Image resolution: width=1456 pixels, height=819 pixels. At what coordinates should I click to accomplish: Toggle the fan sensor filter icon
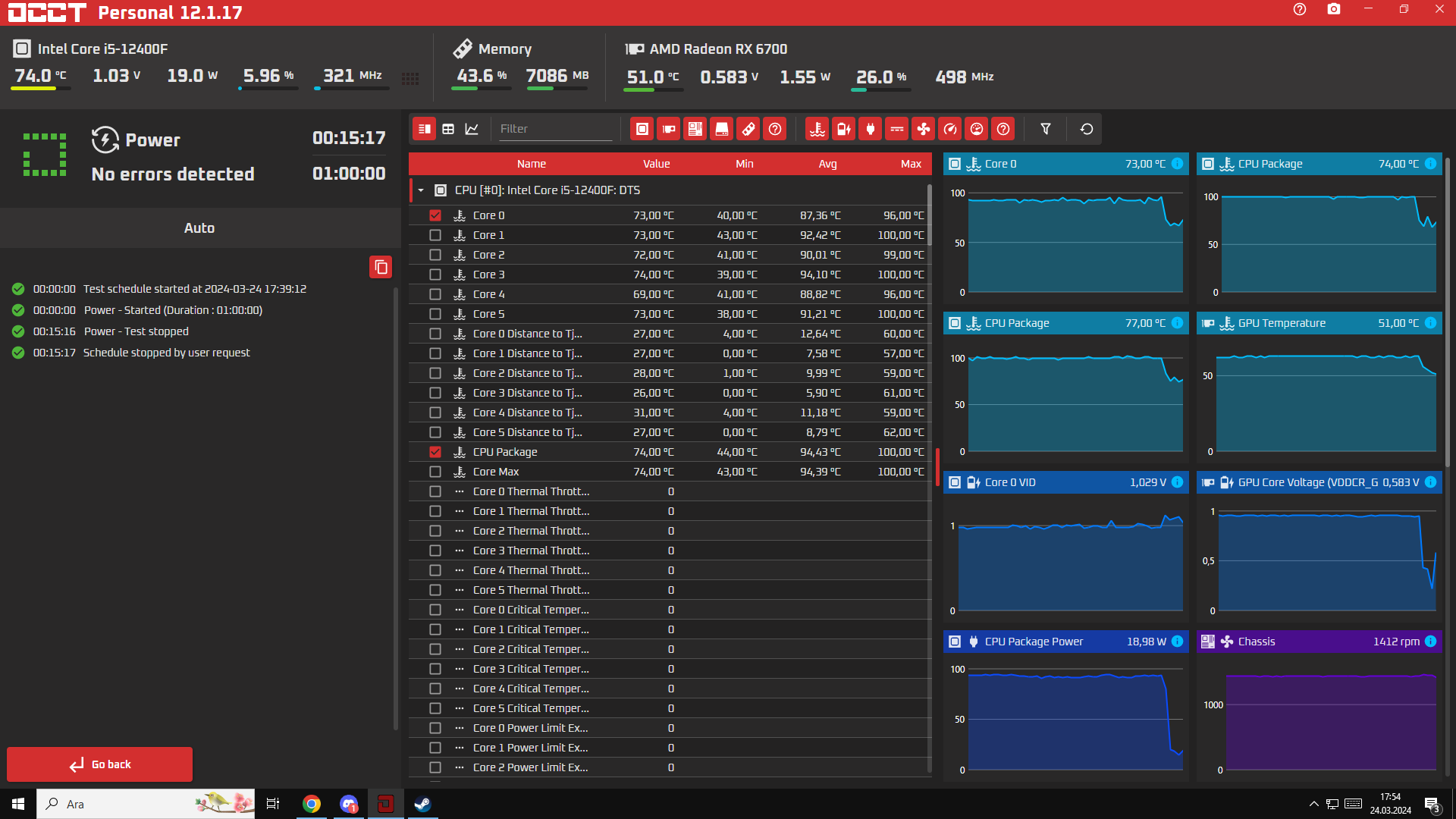tap(923, 129)
